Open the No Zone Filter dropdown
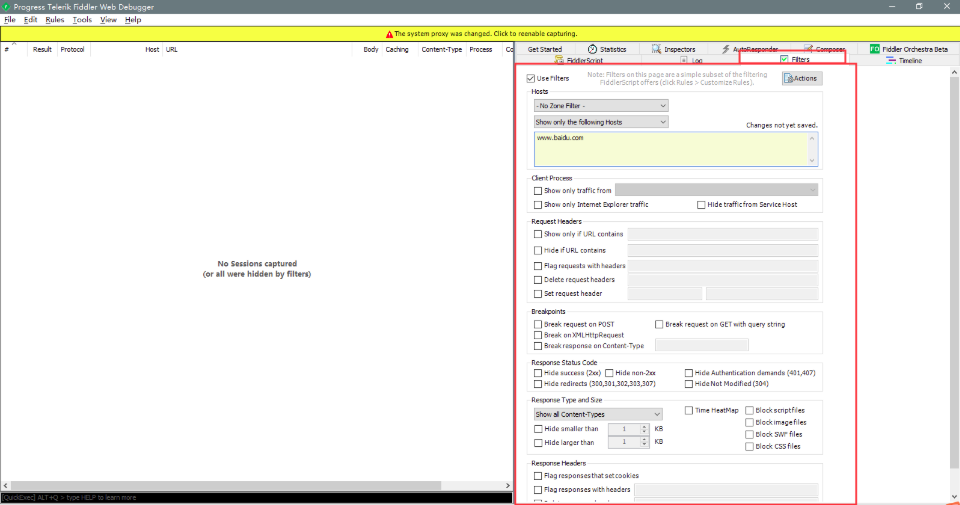 601,106
